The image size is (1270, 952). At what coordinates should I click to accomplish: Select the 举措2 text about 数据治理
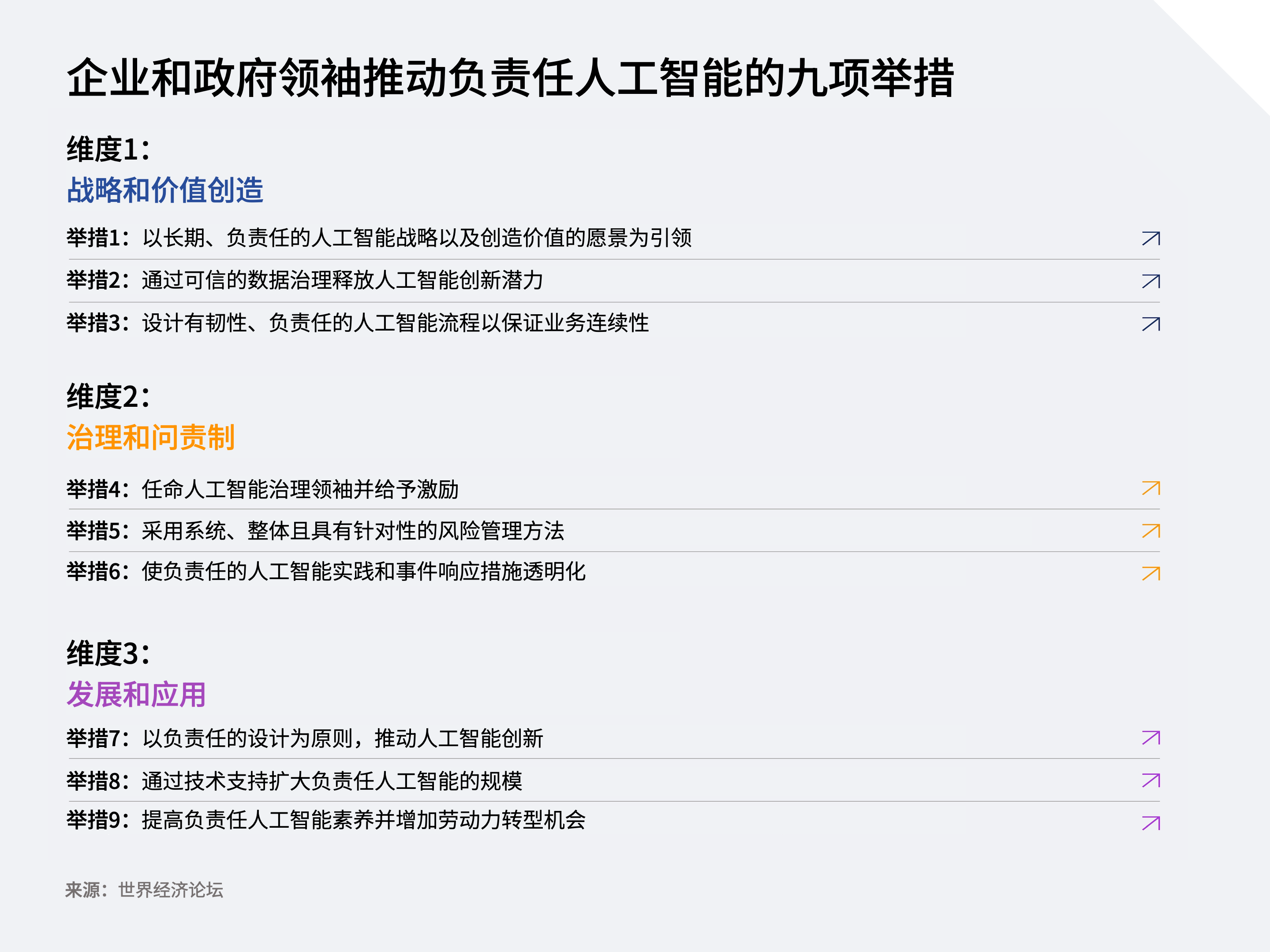[304, 281]
